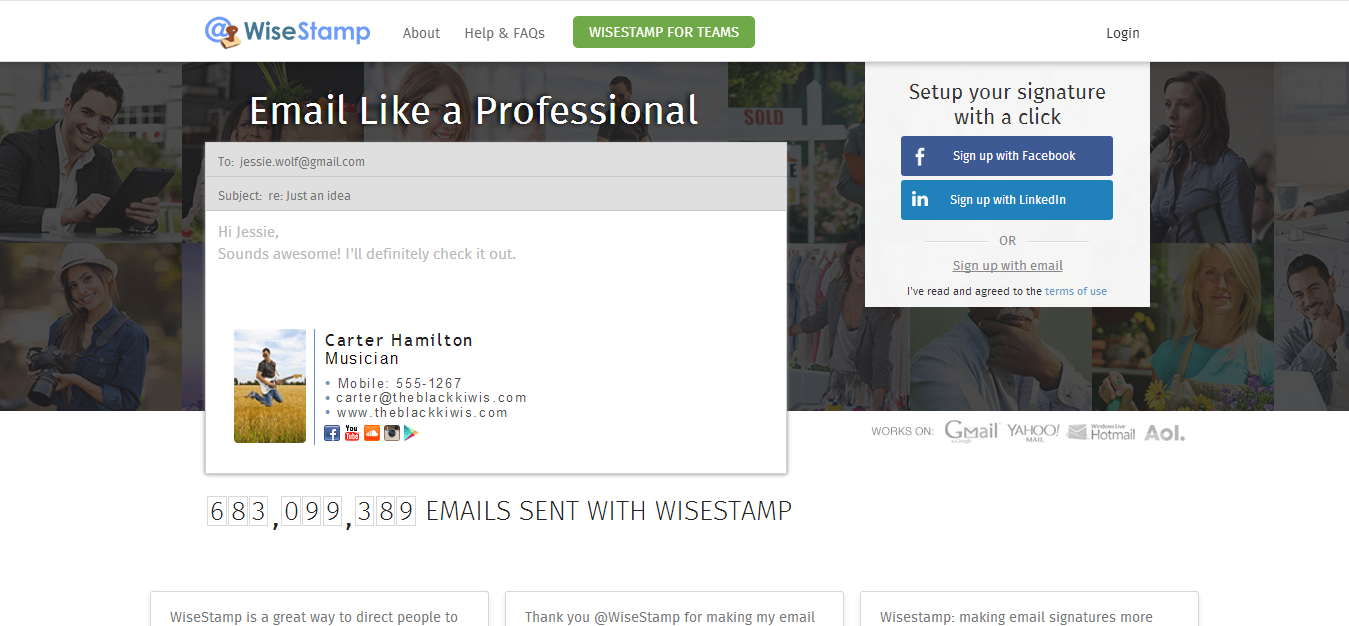Click the carter@theblackkiwis.com email address
1349x626 pixels.
click(431, 398)
